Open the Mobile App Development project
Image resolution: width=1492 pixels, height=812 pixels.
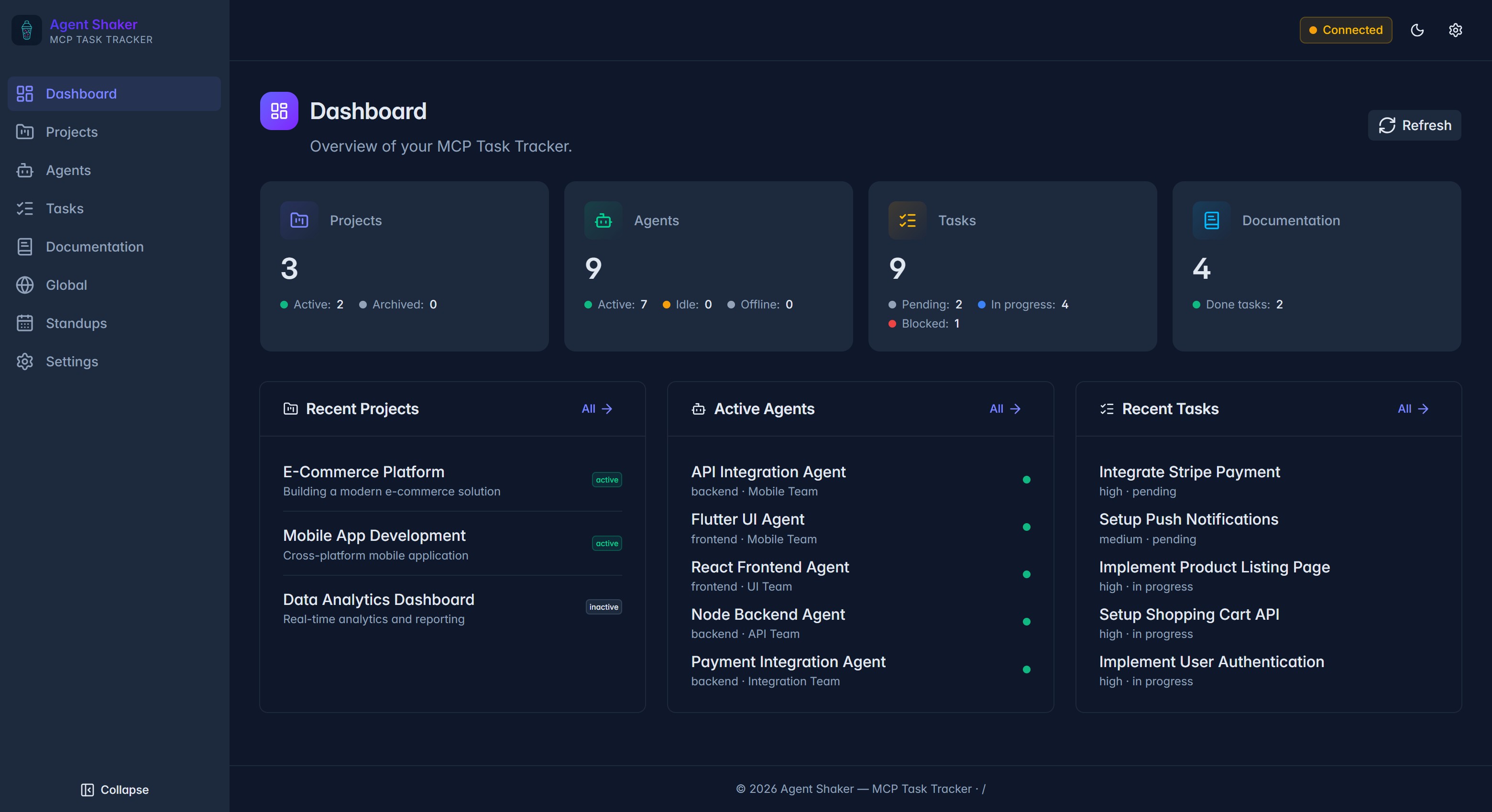coord(452,544)
